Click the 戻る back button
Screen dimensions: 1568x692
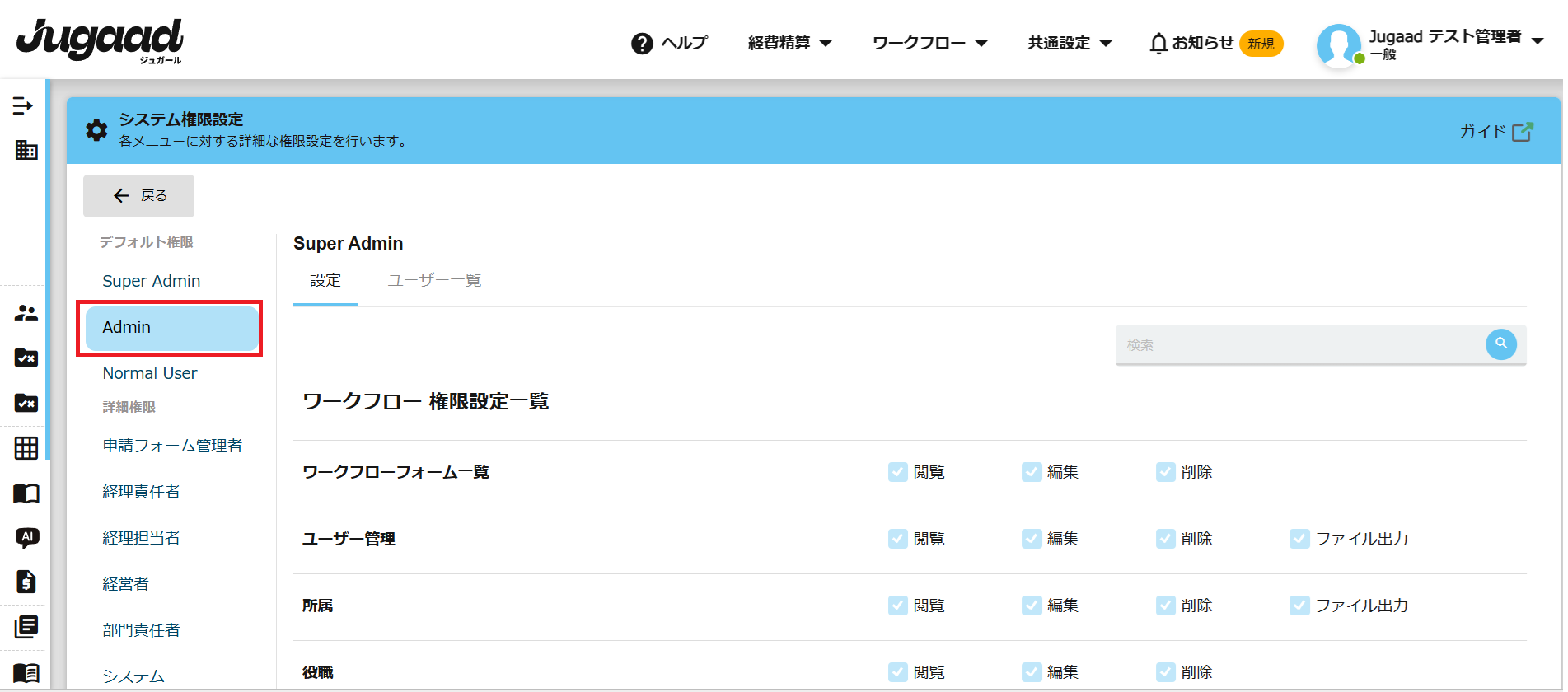(x=138, y=195)
